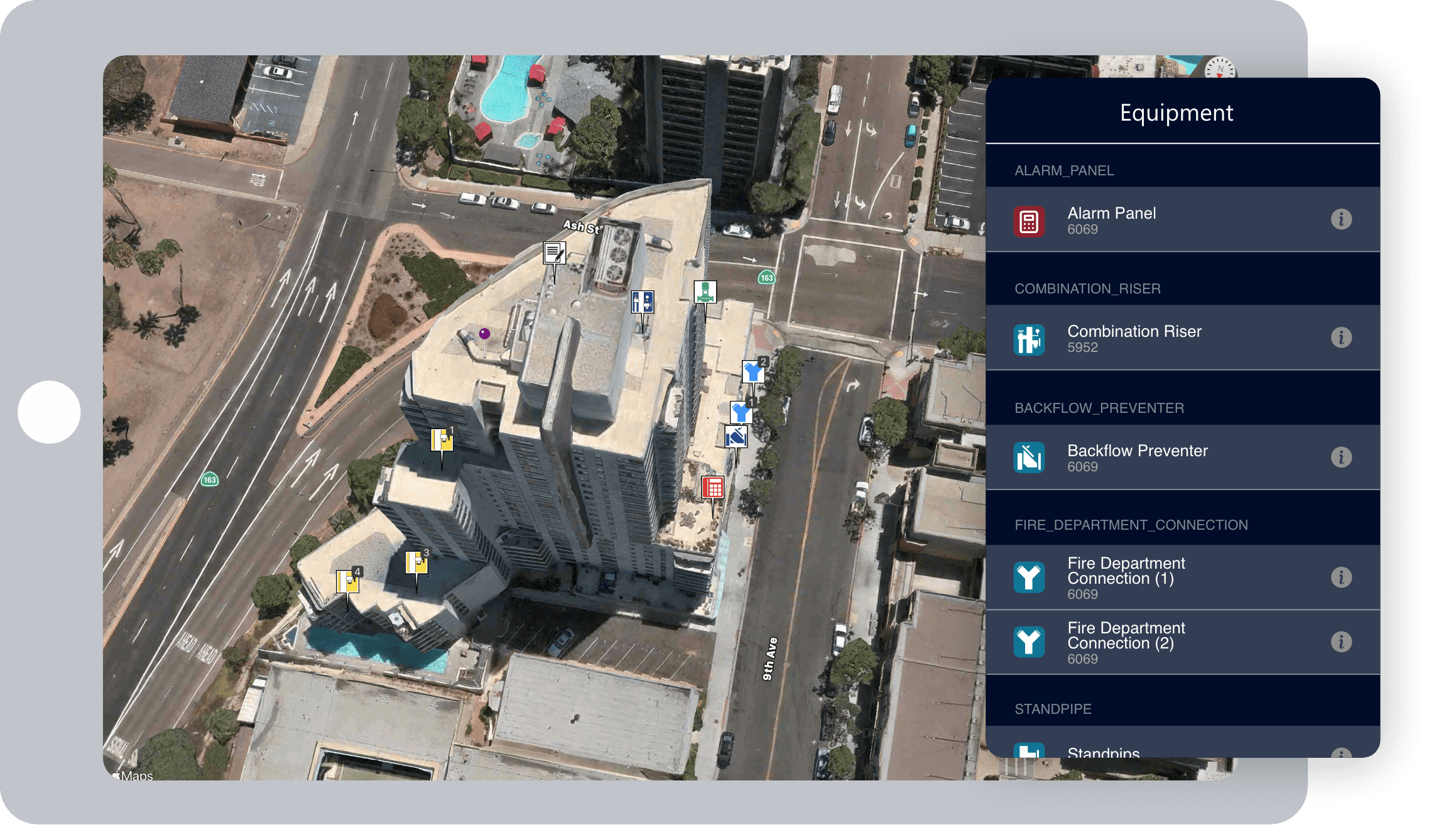The image size is (1456, 837).
Task: Select fire department connection marker numbered 1
Action: pos(741,412)
